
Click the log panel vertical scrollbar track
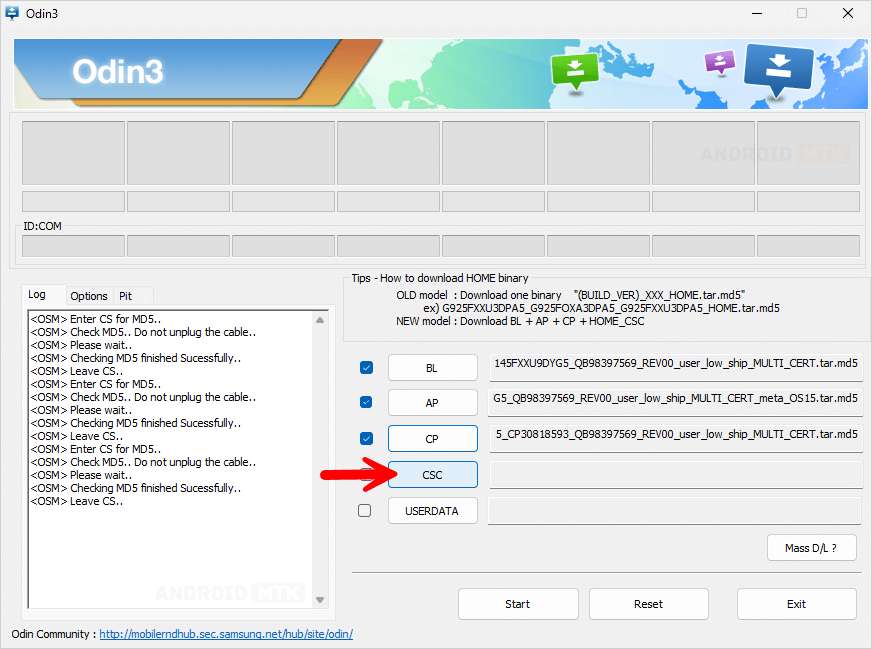(x=320, y=460)
